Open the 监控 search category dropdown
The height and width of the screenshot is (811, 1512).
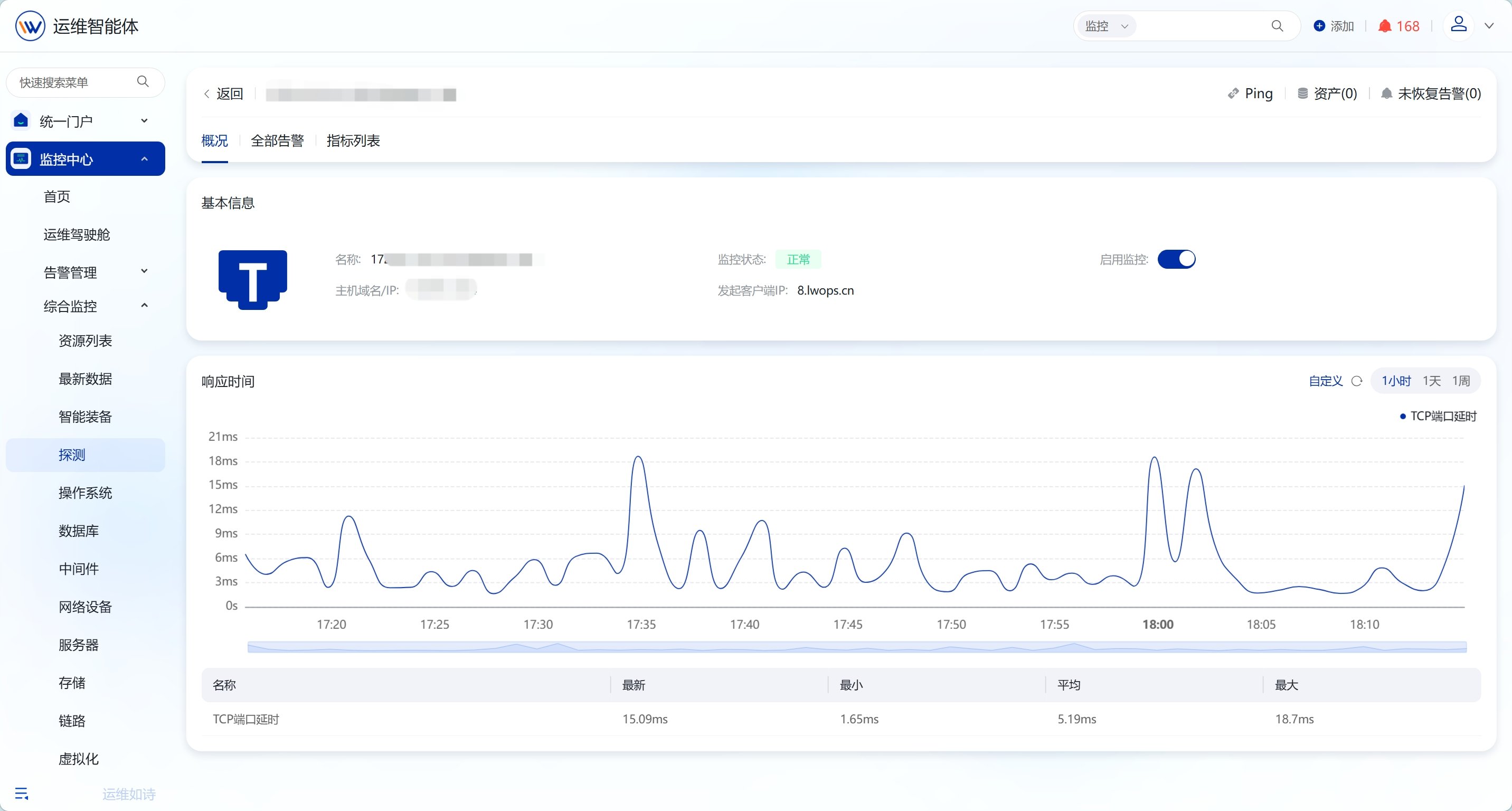click(x=1107, y=26)
